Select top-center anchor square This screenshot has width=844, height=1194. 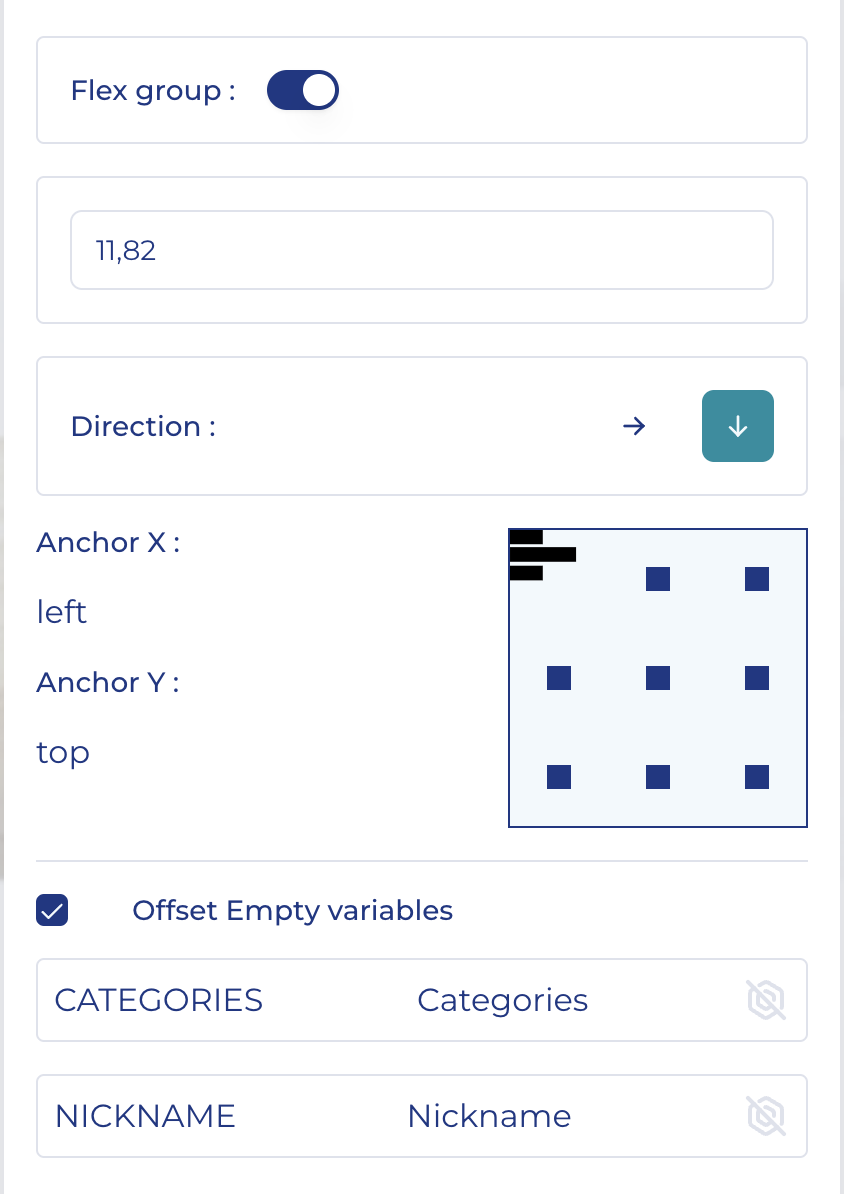point(658,579)
